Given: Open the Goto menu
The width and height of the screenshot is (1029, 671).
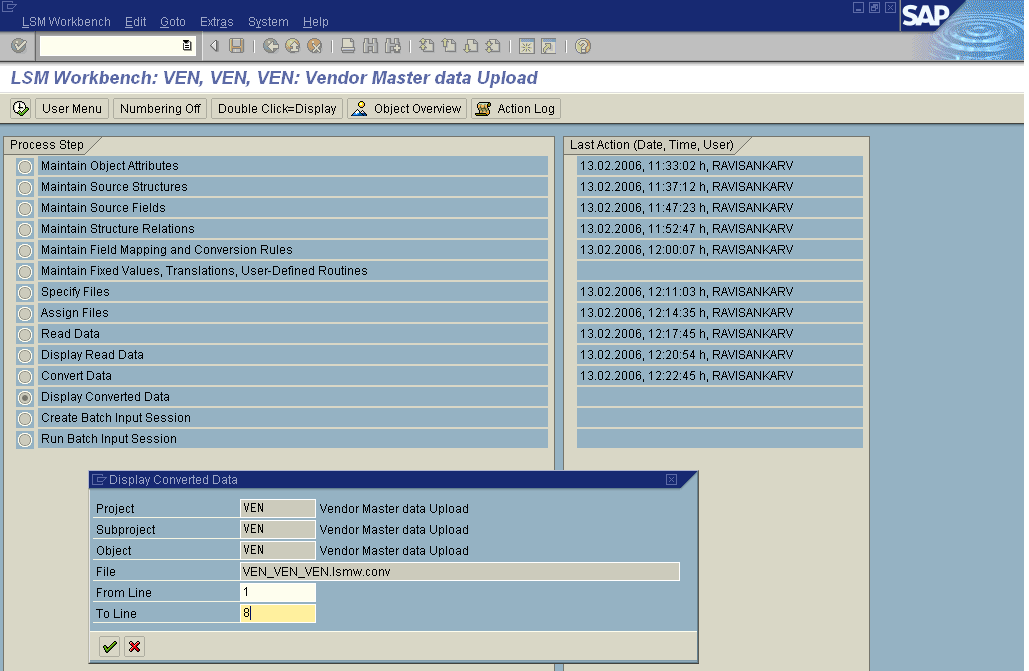Looking at the screenshot, I should click(x=173, y=22).
